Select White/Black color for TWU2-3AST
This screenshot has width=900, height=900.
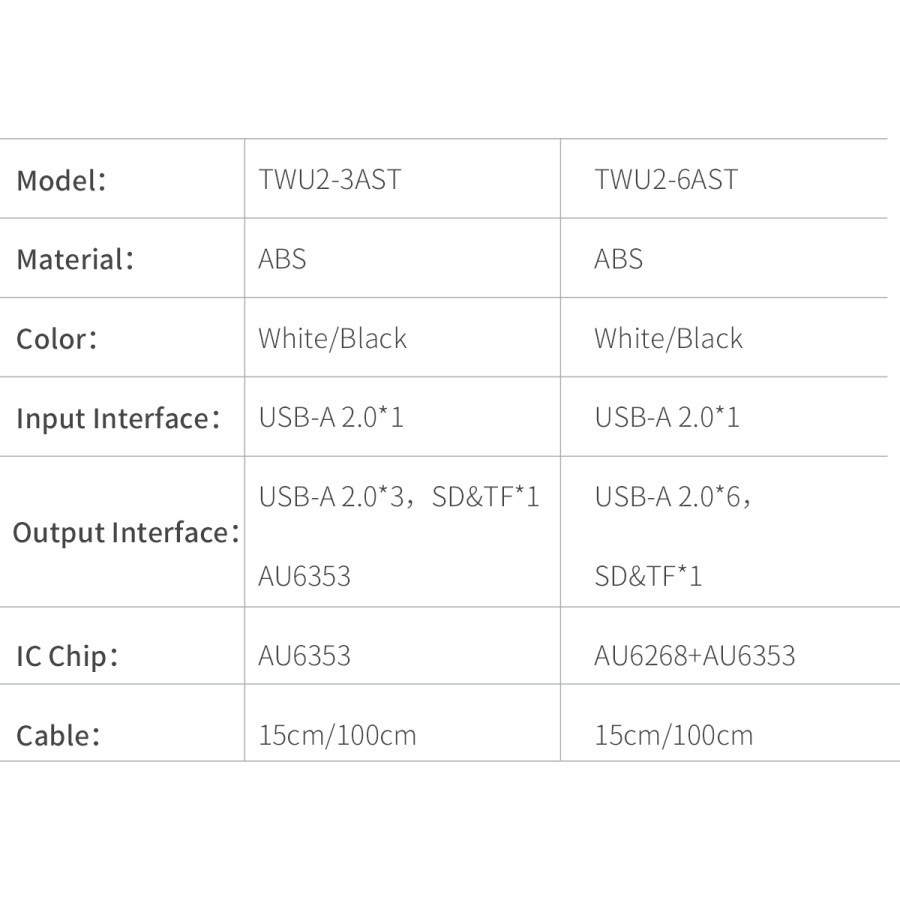coord(332,338)
